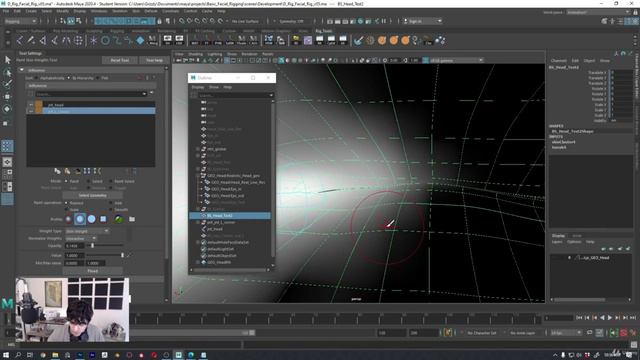Viewport: 640px width, 360px height.
Task: Open File Explorer from the taskbar
Action: (55, 355)
